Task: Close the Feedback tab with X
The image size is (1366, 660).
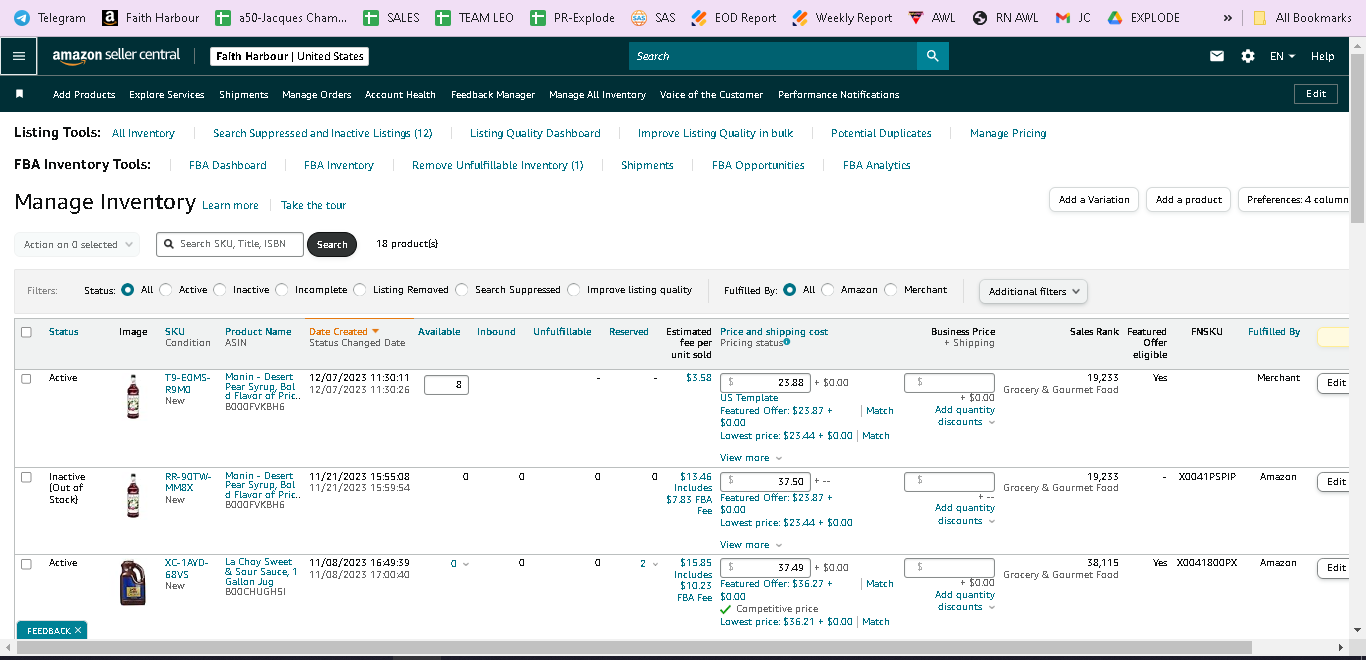Action: point(78,630)
